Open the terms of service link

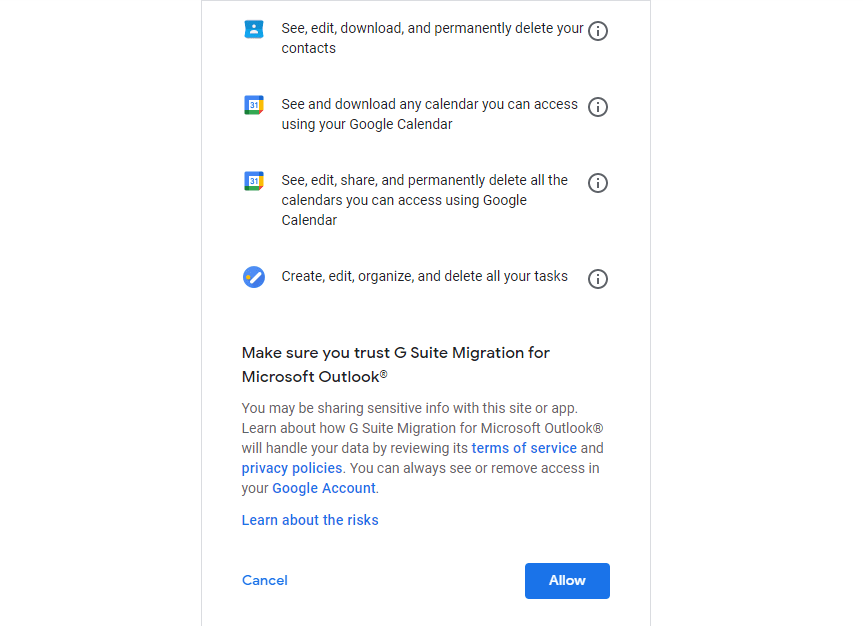(x=524, y=448)
